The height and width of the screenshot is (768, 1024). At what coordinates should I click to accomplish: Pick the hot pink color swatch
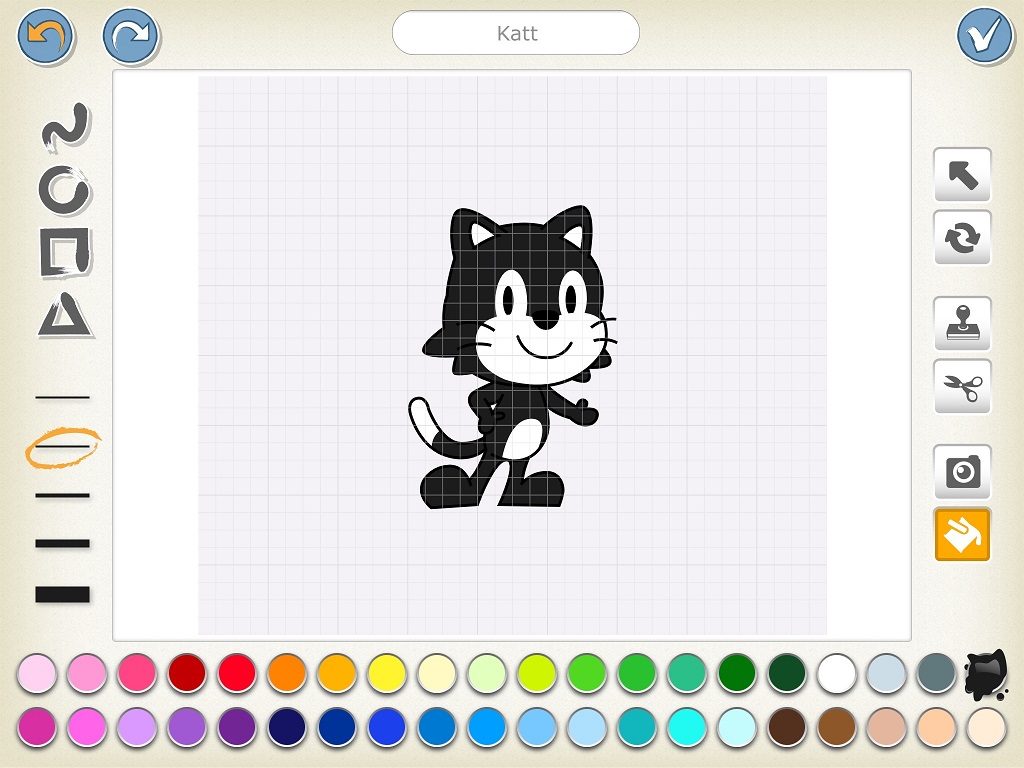coord(136,673)
